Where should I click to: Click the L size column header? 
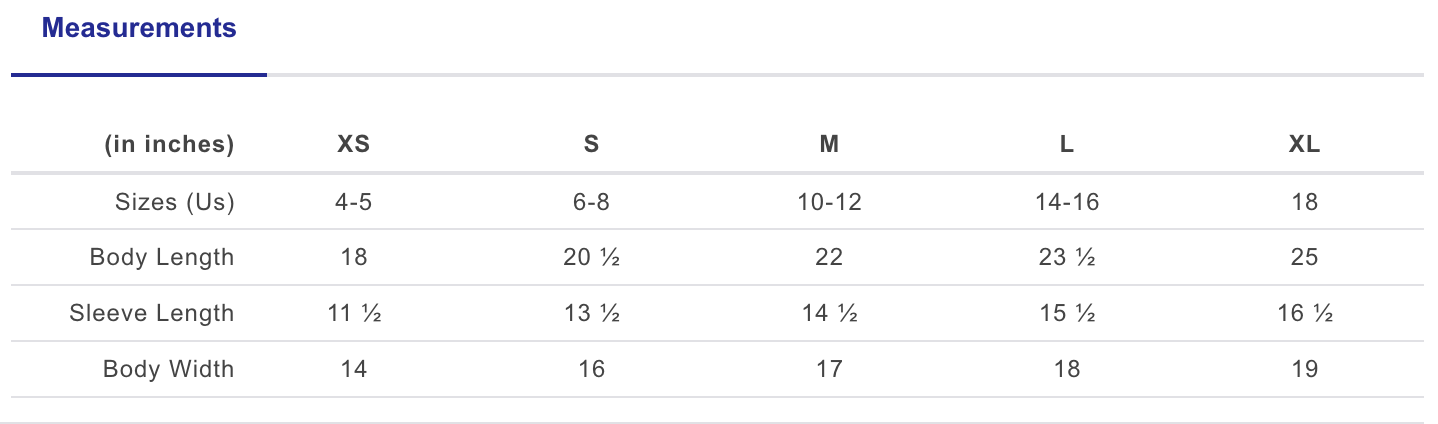[1067, 144]
